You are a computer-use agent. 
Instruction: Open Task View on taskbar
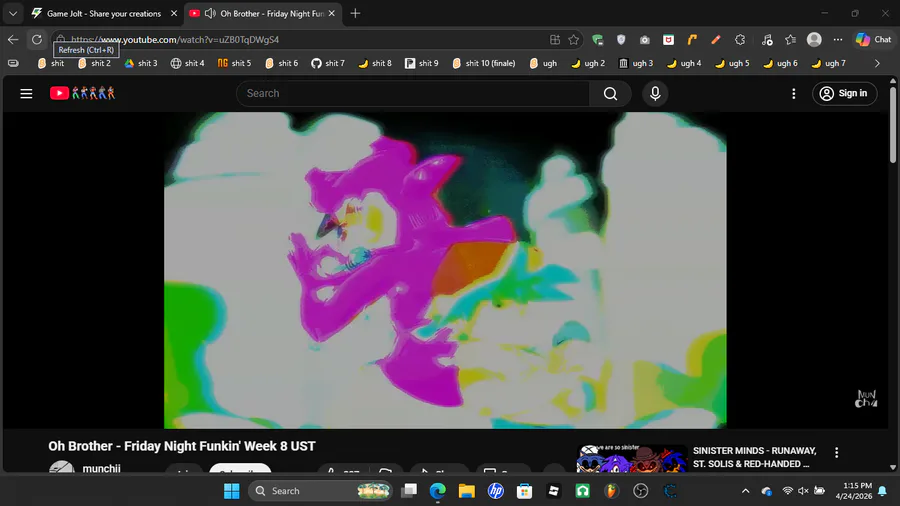pos(409,491)
